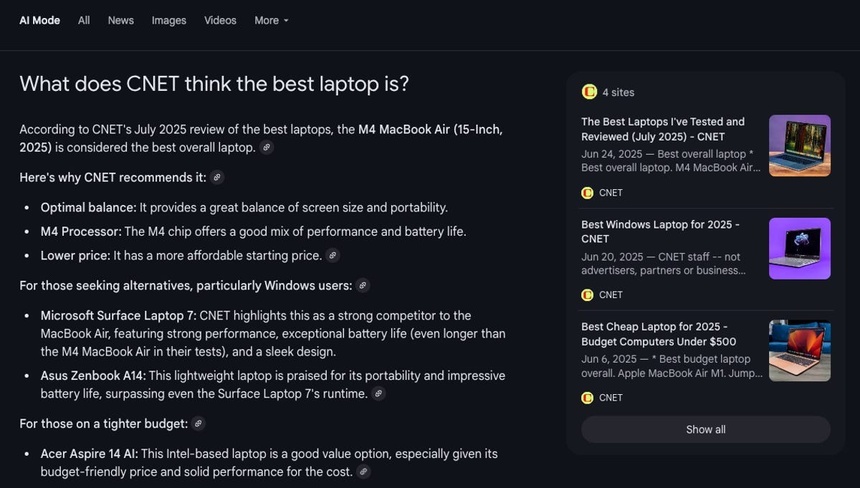The height and width of the screenshot is (488, 860).
Task: Click link icon beside 'For those on a tighter budget'
Action: [x=198, y=424]
